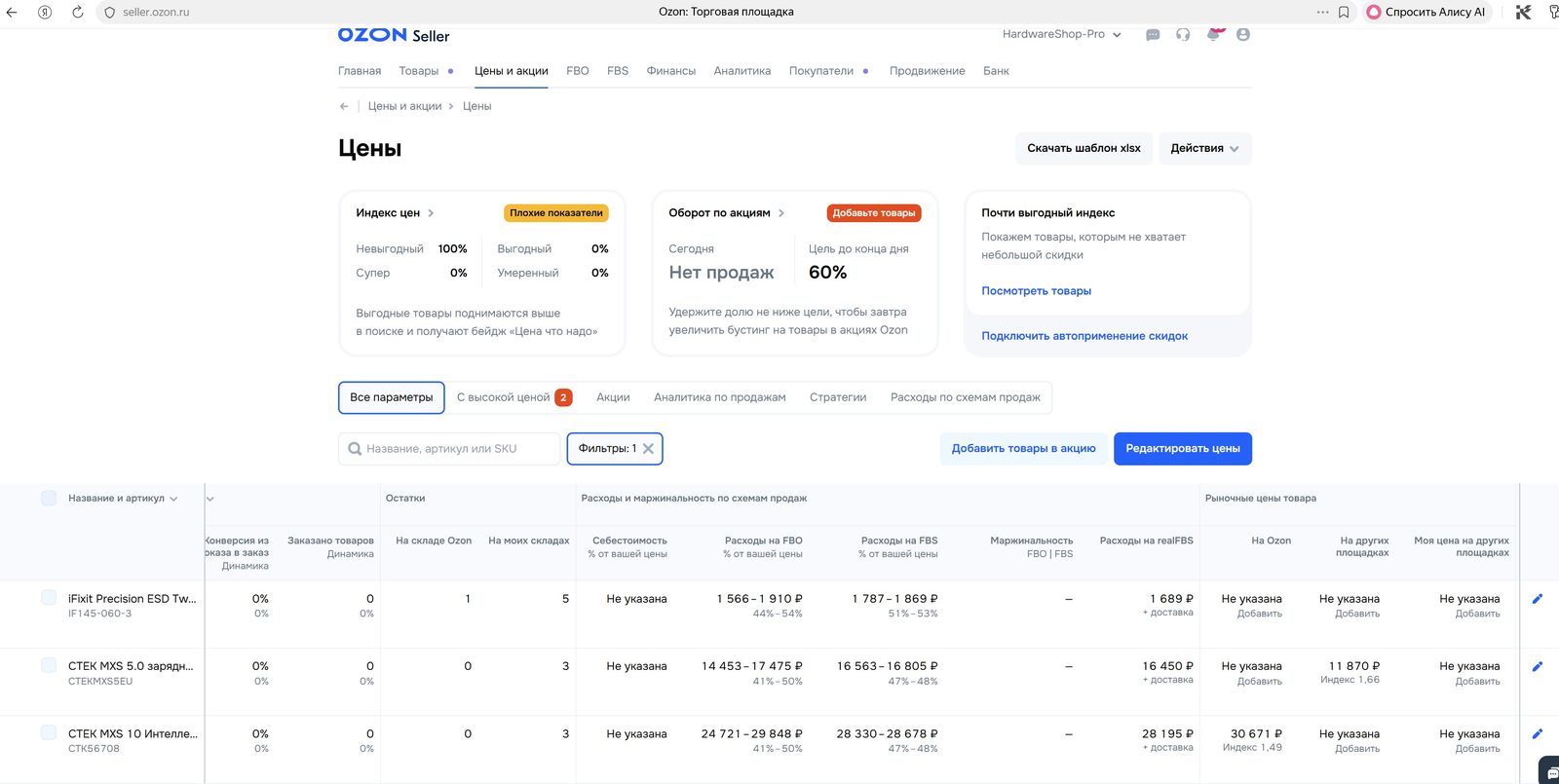Screen dimensions: 1559x784
Task: Click the Добавьте товары badge
Action: coord(874,212)
